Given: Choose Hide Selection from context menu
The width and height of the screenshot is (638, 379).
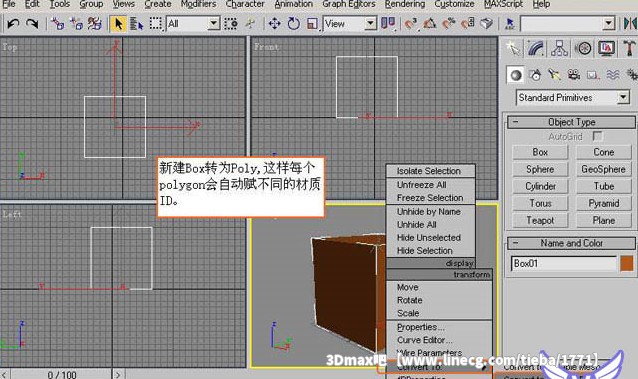Looking at the screenshot, I should pyautogui.click(x=424, y=251).
